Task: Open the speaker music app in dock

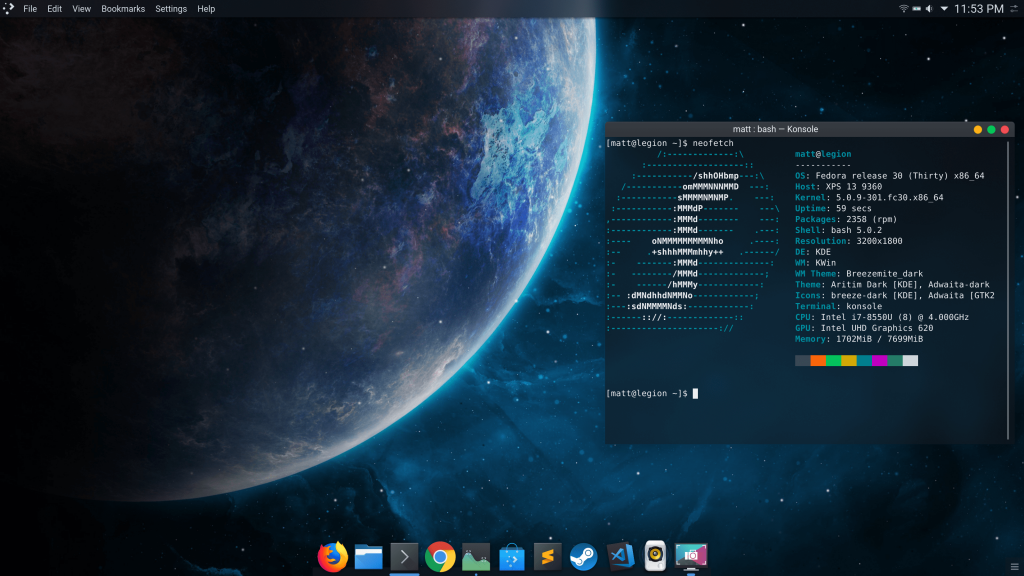Action: coord(655,556)
